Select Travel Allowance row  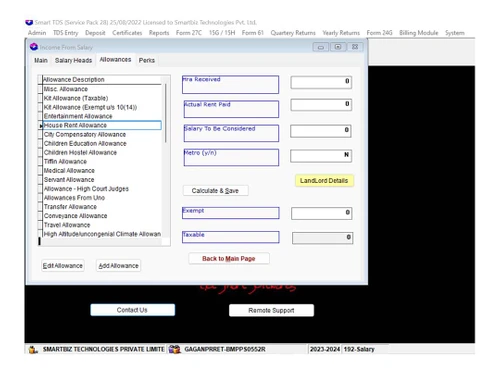[102, 225]
